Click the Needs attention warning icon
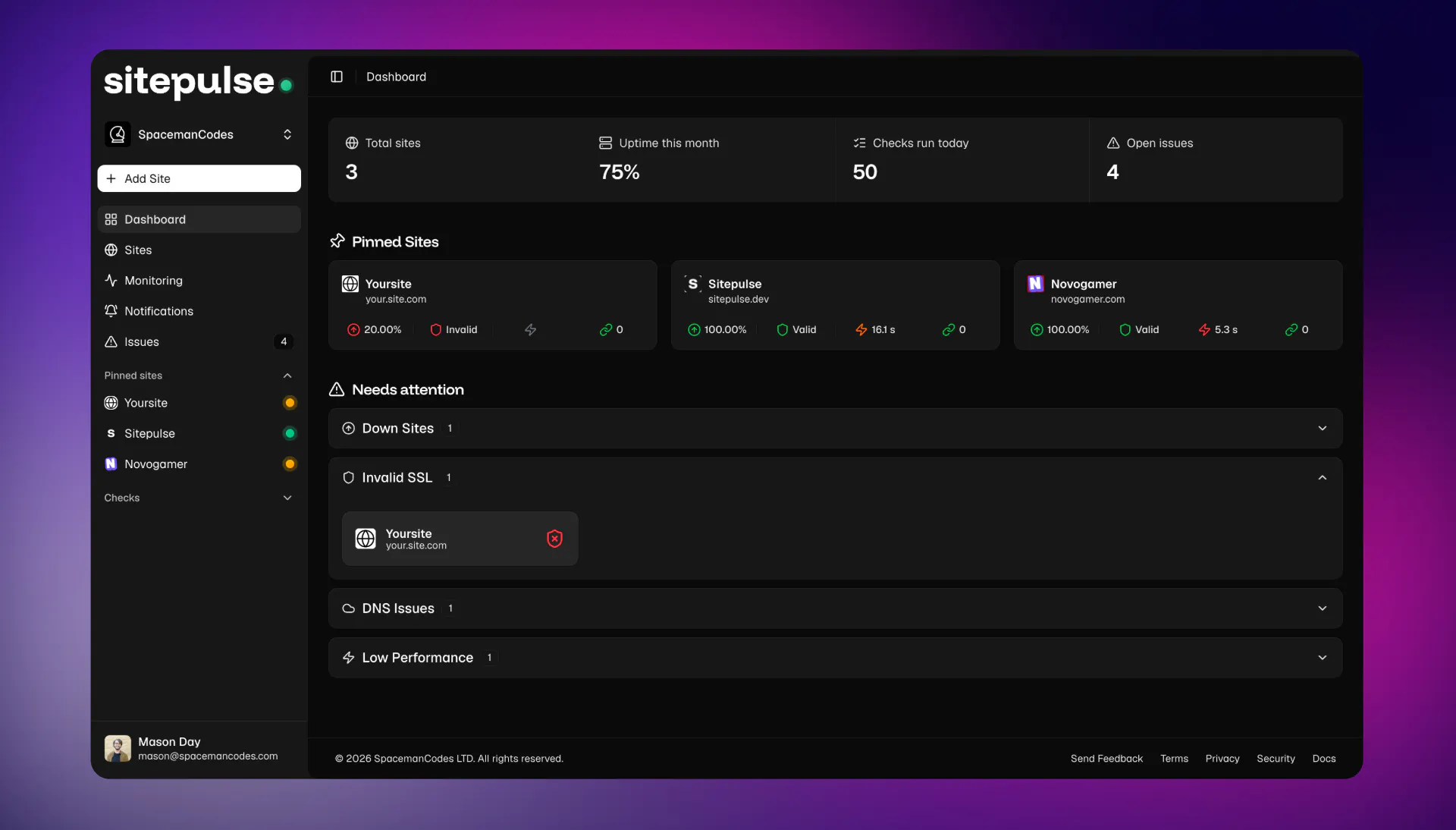This screenshot has width=1456, height=830. click(337, 389)
